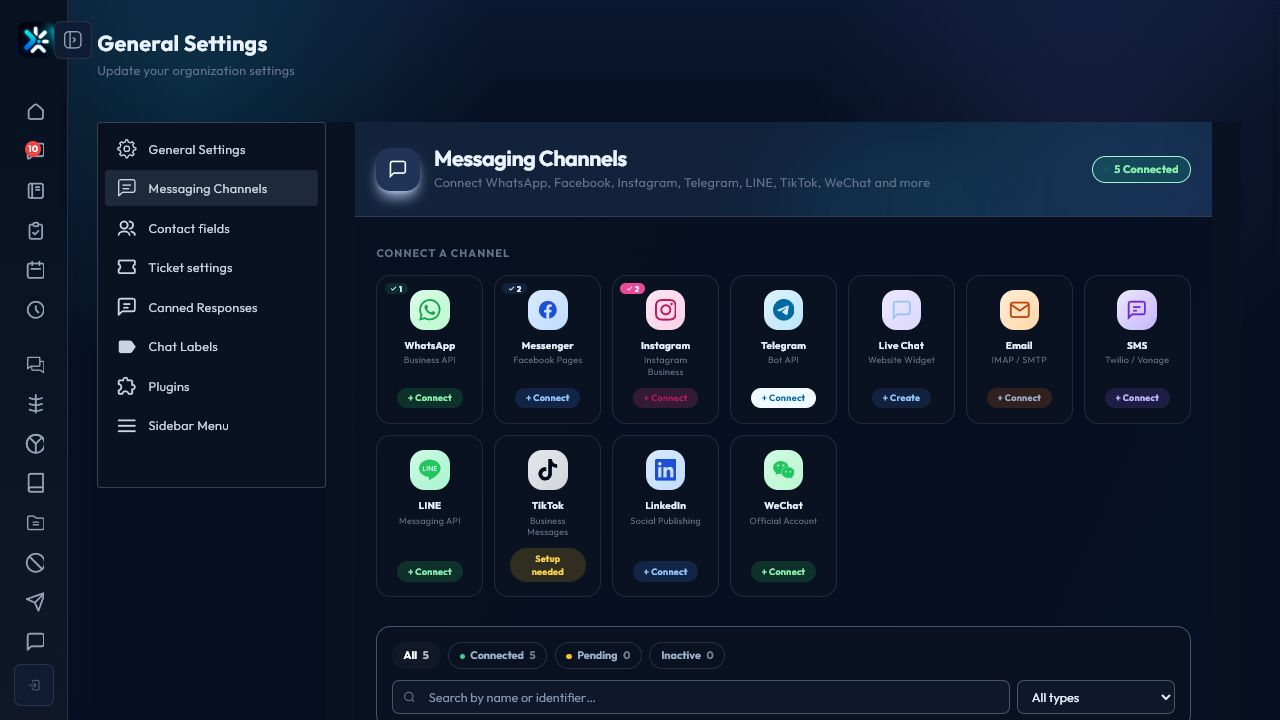1280x720 pixels.
Task: Connect a LinkedIn channel
Action: (666, 572)
